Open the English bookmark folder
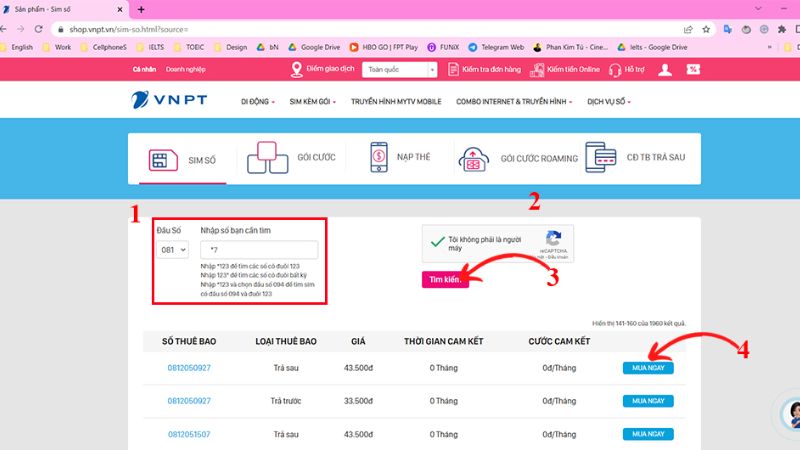 [x=17, y=47]
